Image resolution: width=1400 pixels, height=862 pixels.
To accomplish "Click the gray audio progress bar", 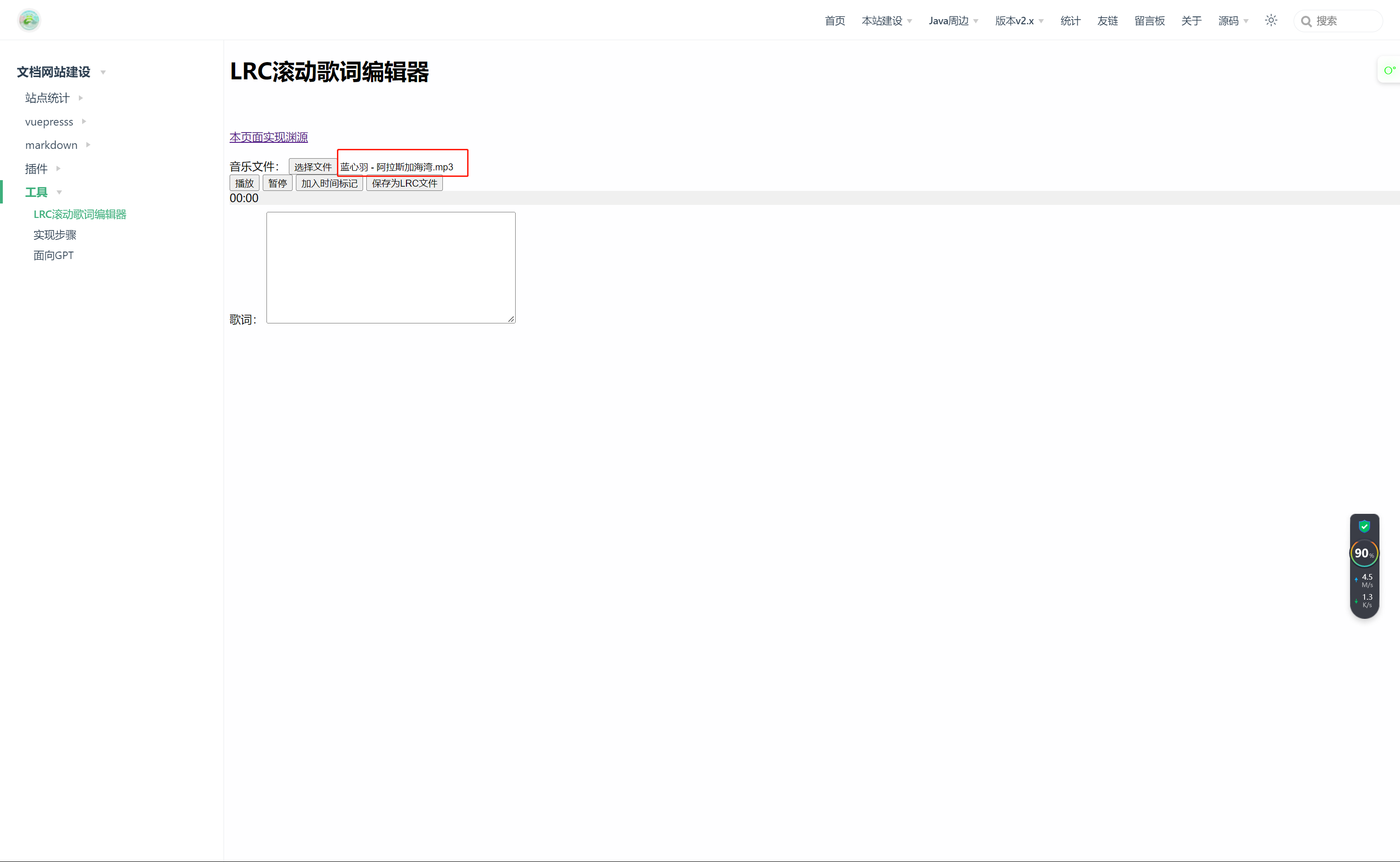I will [x=798, y=198].
